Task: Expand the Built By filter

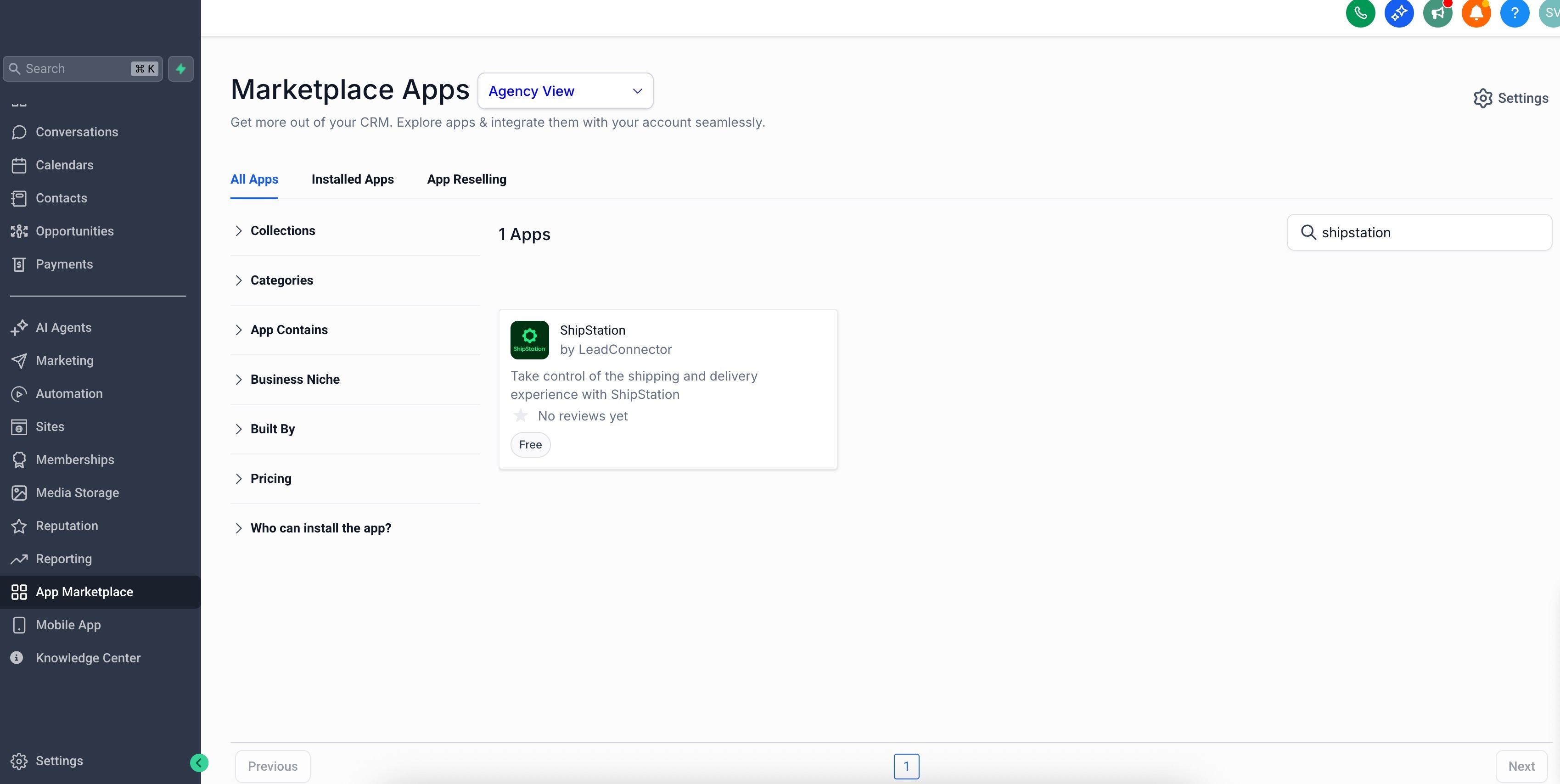Action: (273, 429)
